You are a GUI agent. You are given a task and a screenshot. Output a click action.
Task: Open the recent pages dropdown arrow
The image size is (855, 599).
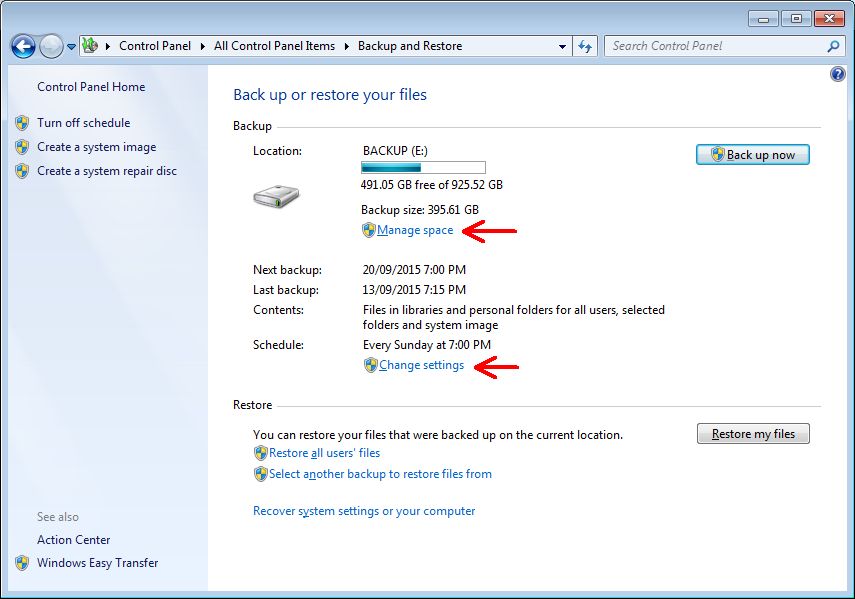pos(71,47)
